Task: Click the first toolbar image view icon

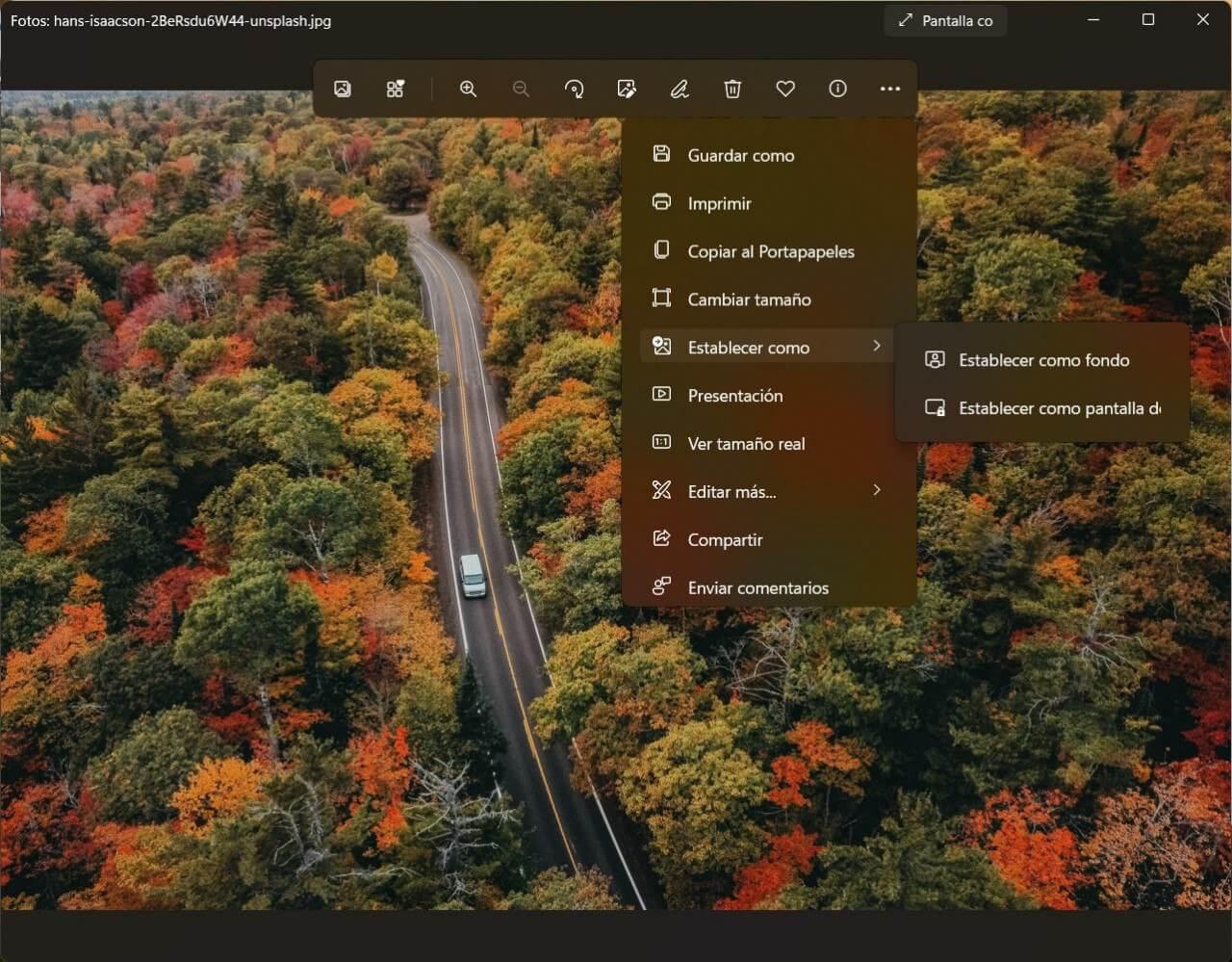Action: tap(343, 89)
